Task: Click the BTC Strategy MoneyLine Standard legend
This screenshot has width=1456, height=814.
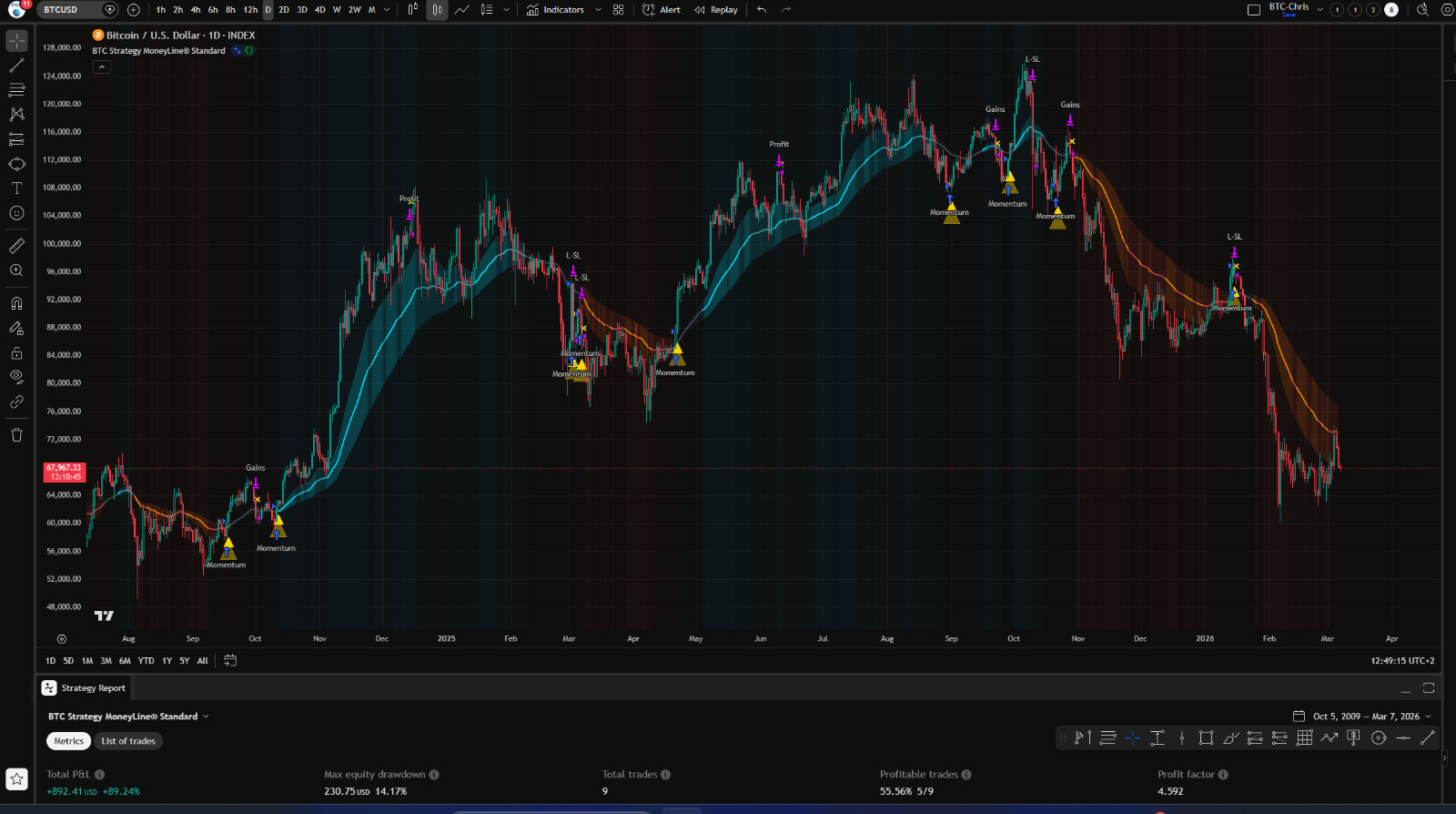Action: click(x=158, y=51)
